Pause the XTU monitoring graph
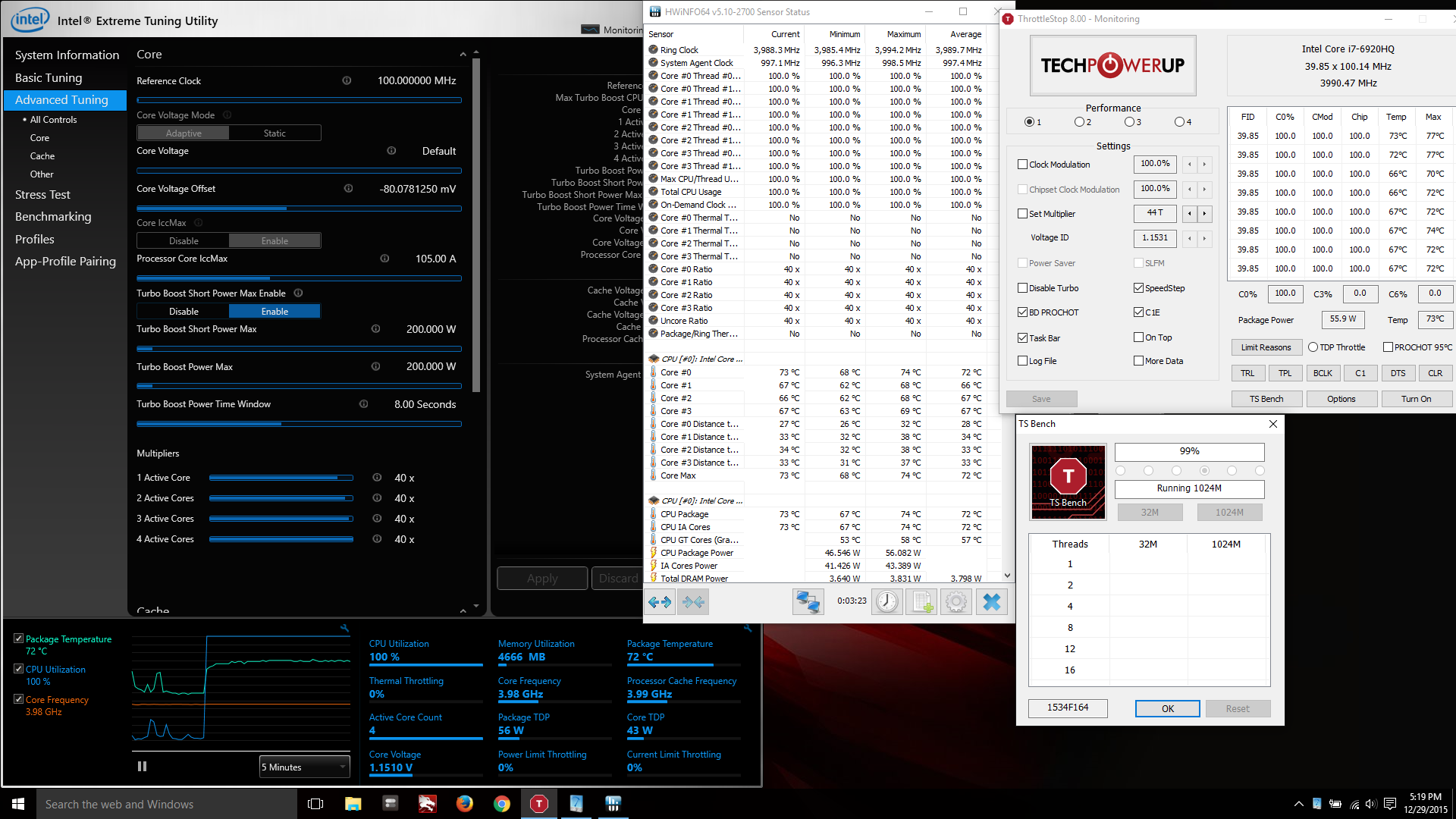This screenshot has height=819, width=1456. pyautogui.click(x=142, y=767)
